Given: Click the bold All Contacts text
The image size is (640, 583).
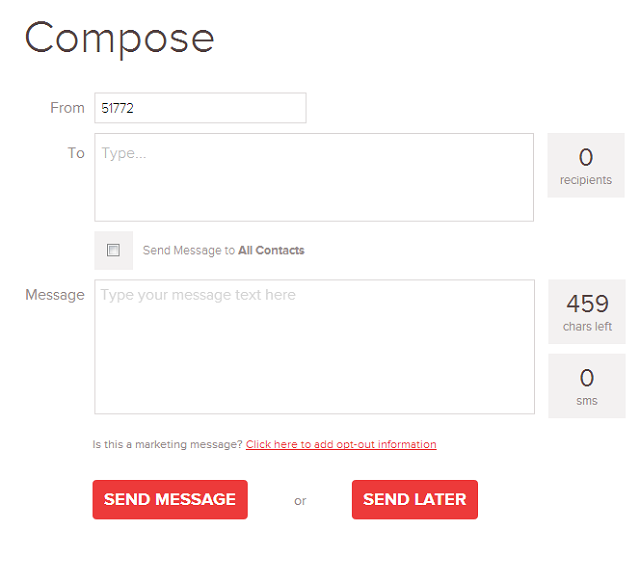Looking at the screenshot, I should pos(271,250).
